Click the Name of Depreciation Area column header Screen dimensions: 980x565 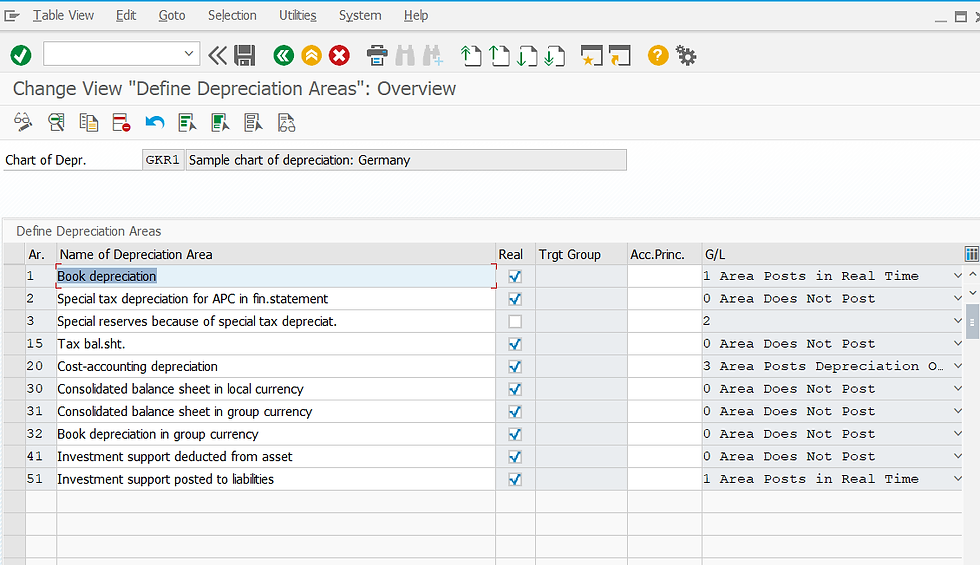[276, 254]
